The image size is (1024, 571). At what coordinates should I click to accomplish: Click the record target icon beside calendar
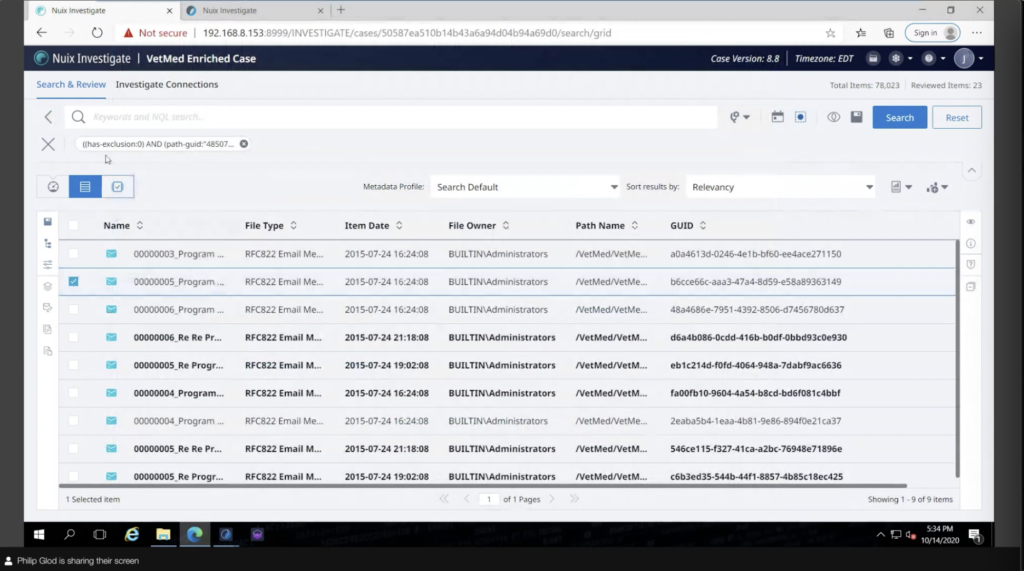tap(801, 117)
